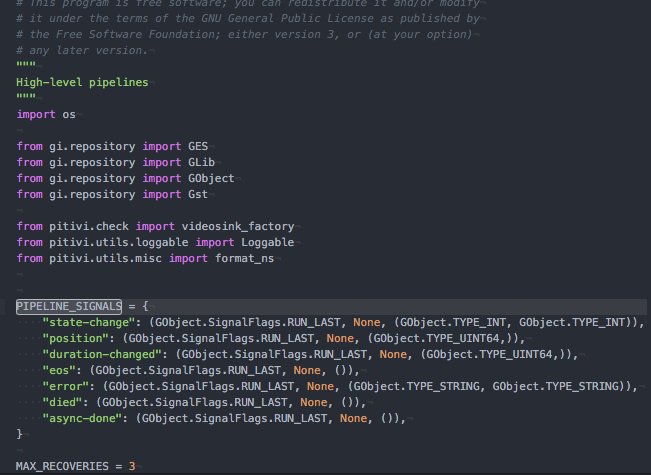Click the "duration-changed" dictionary key

[102, 355]
